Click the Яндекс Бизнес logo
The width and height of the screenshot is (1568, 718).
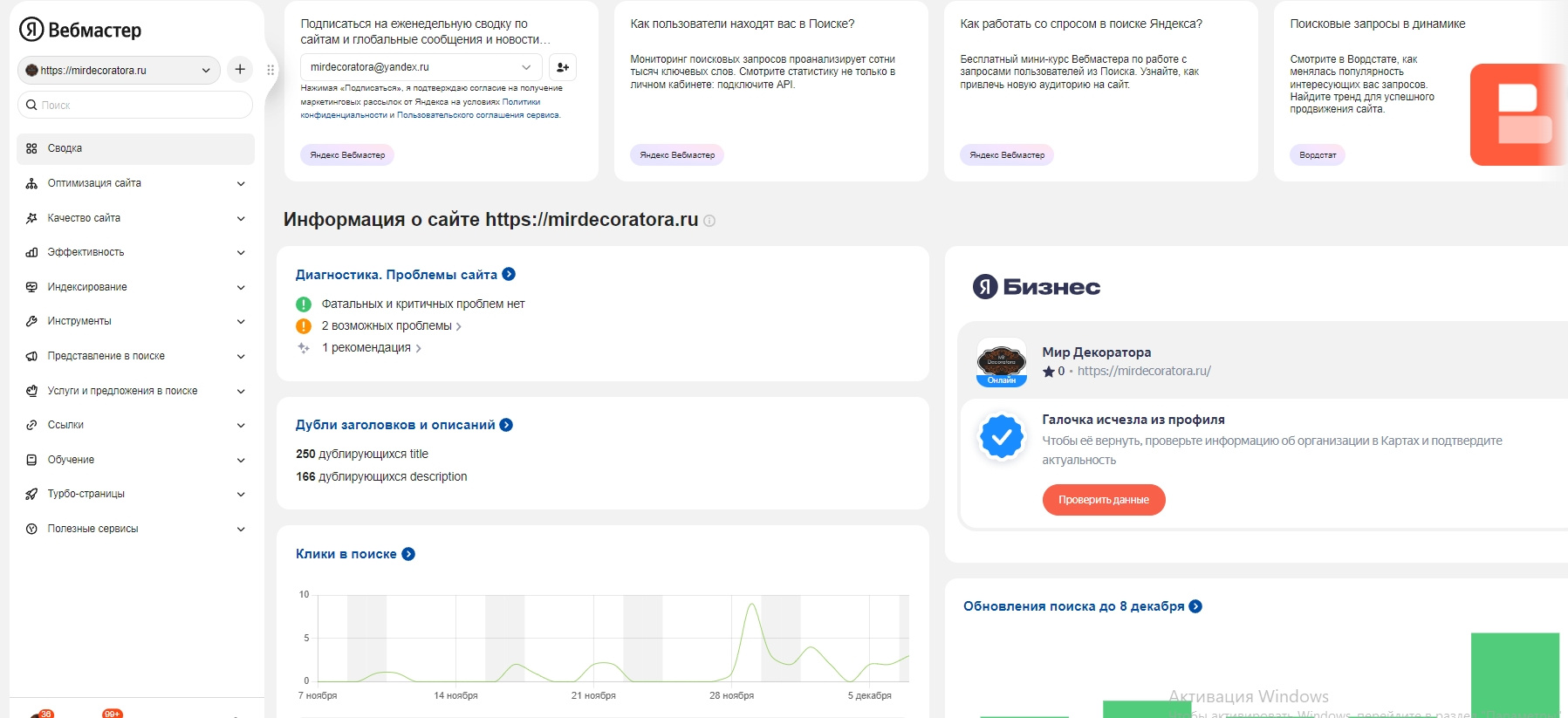coord(1037,286)
